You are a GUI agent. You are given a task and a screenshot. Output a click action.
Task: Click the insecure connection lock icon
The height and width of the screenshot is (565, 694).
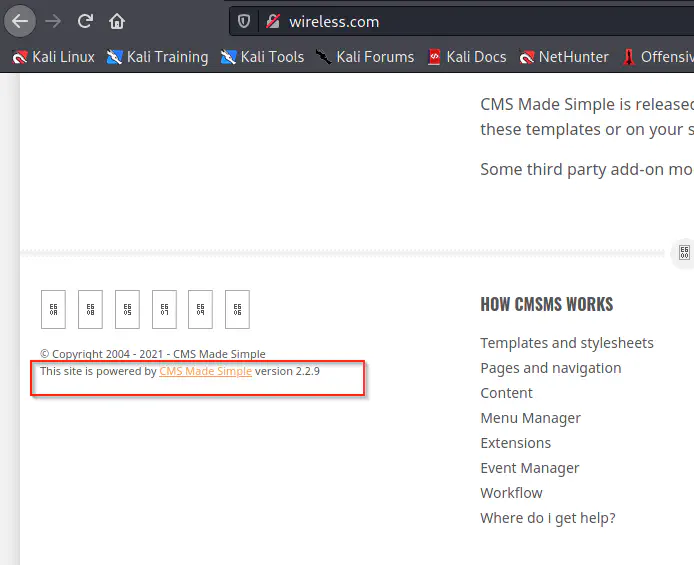(272, 21)
